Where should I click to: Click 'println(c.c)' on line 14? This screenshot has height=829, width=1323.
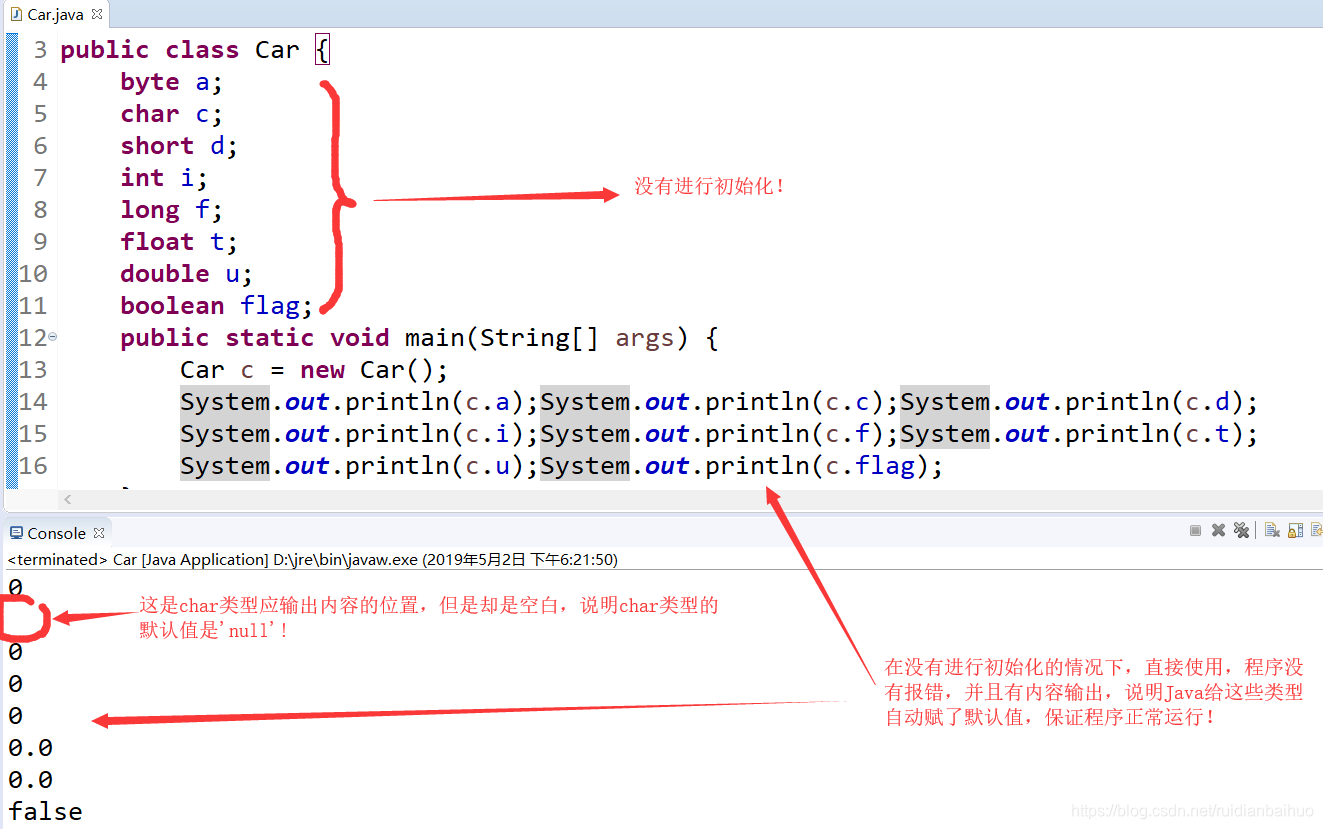point(795,402)
